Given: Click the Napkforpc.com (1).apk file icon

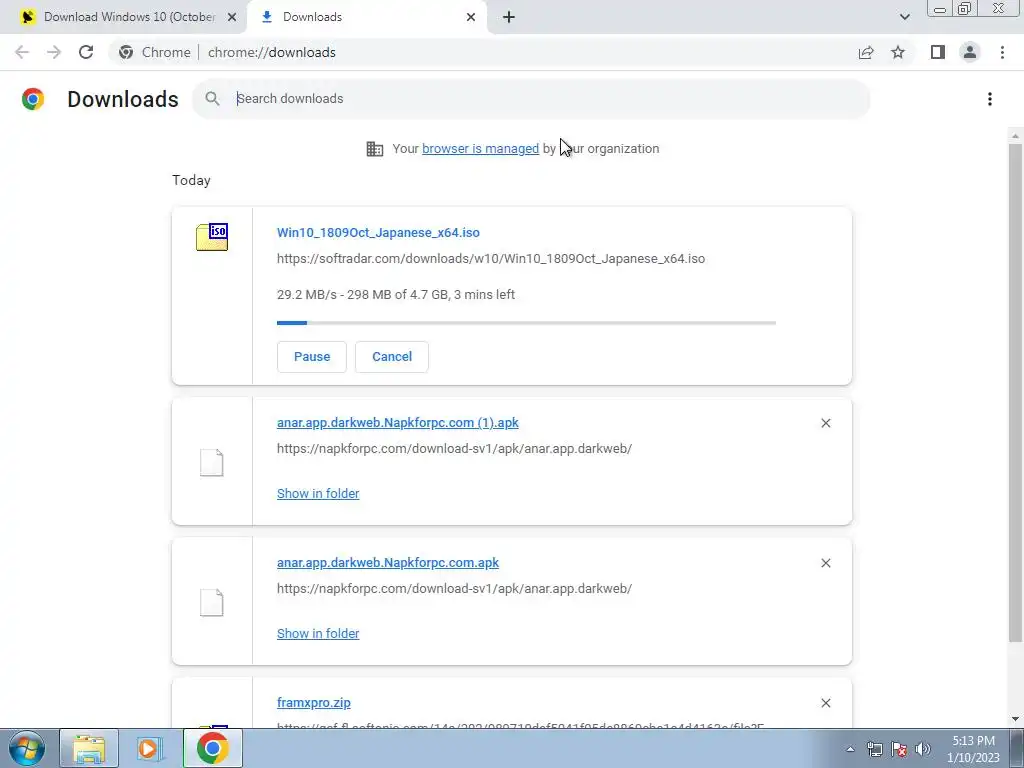Looking at the screenshot, I should click(212, 462).
